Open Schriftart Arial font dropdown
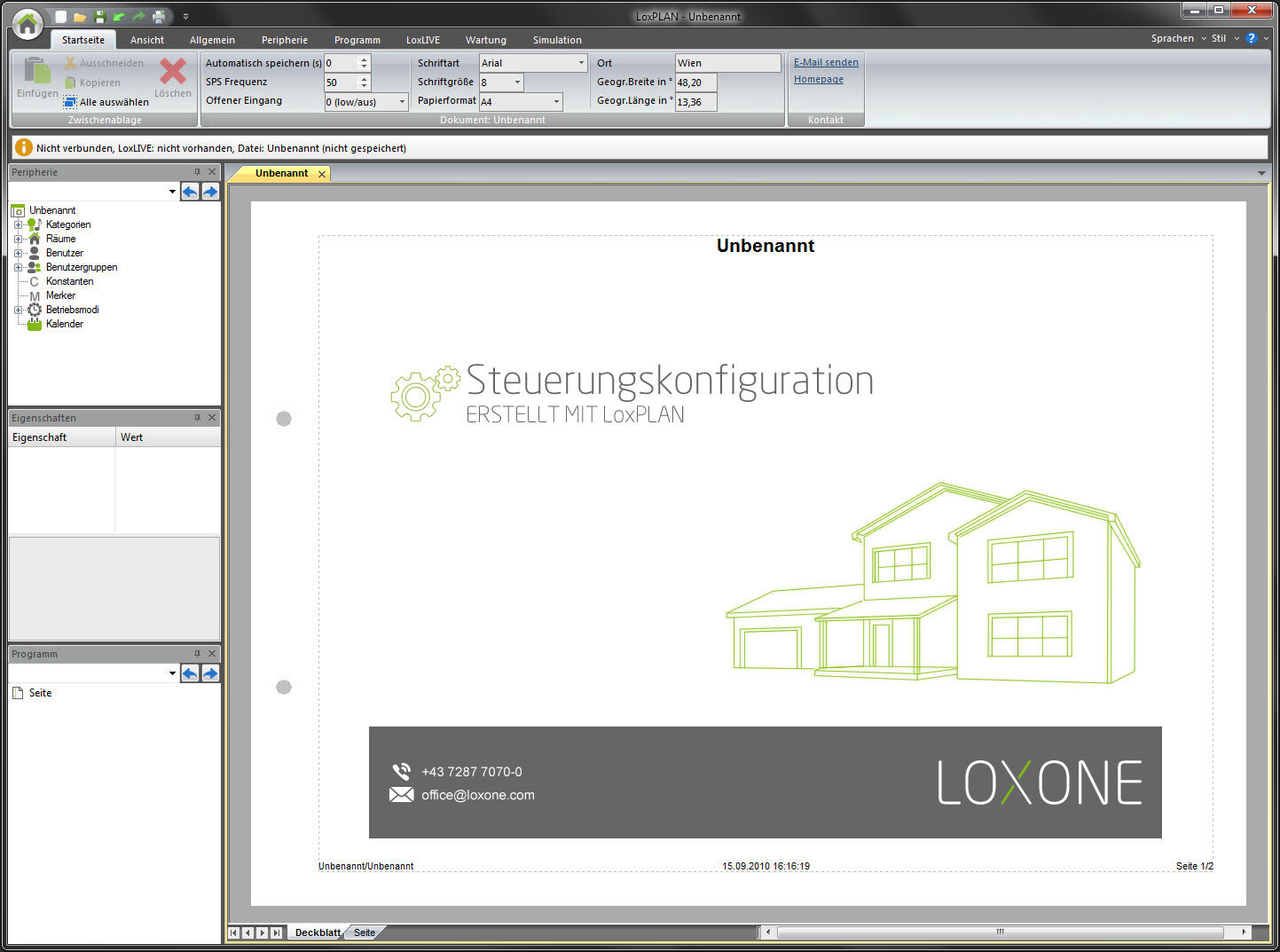 [x=581, y=63]
